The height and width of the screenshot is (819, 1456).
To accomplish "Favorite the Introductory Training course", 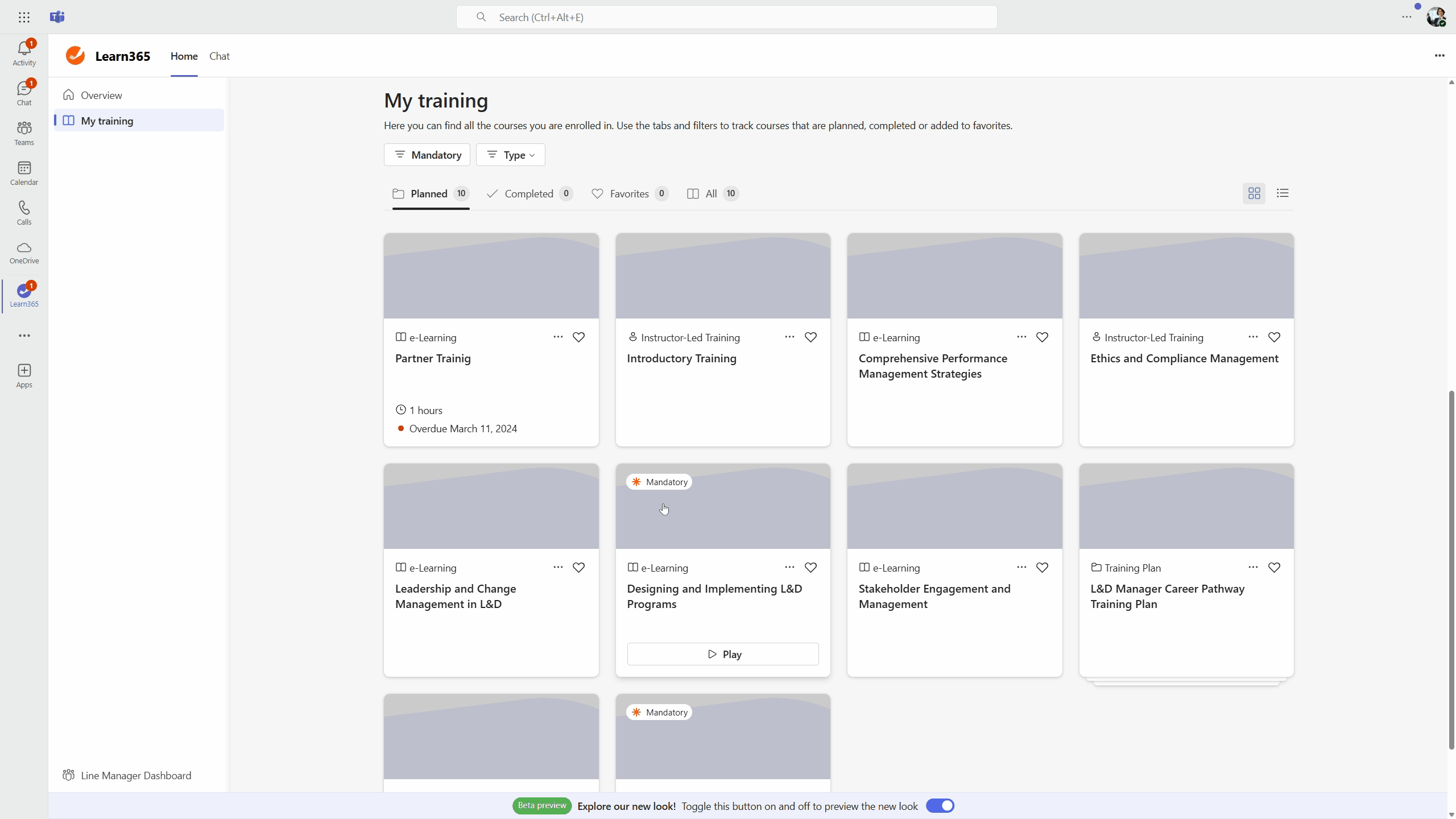I will click(x=810, y=337).
